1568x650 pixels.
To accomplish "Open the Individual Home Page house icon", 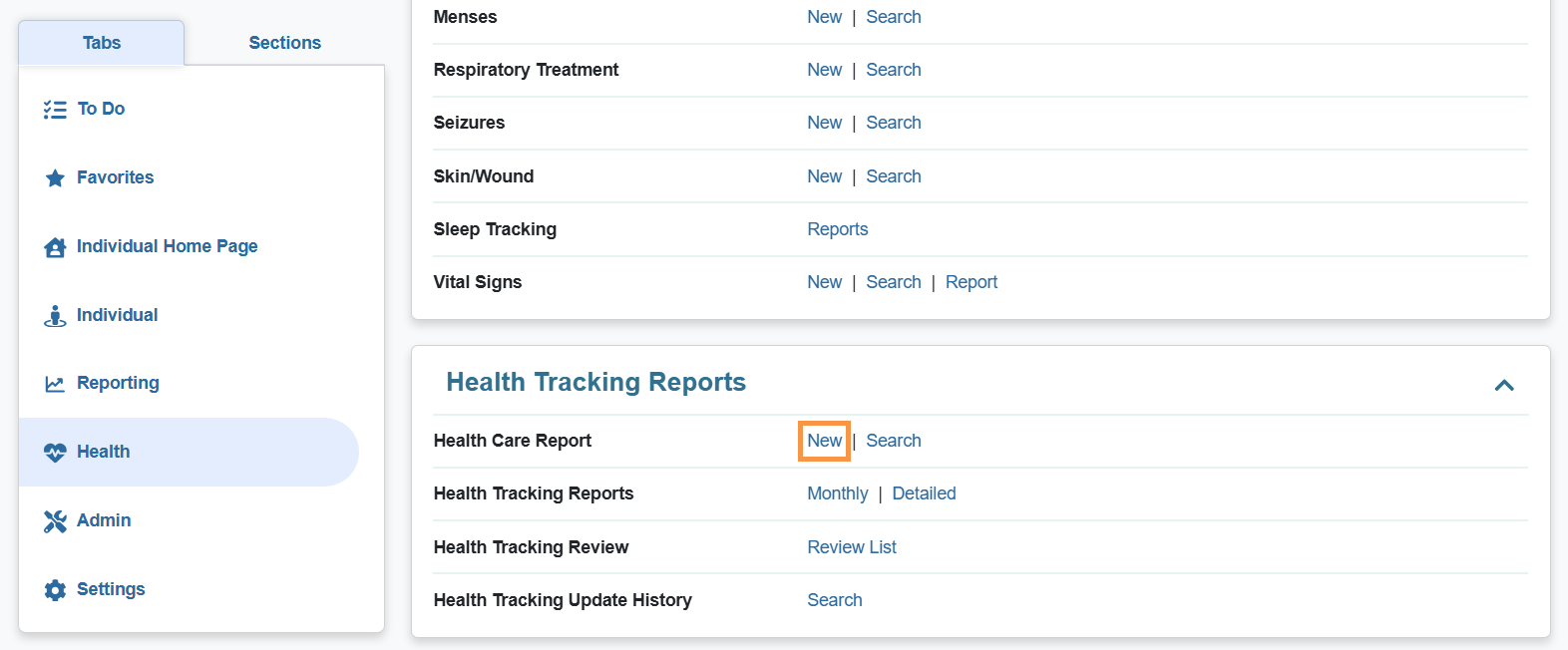I will [55, 246].
